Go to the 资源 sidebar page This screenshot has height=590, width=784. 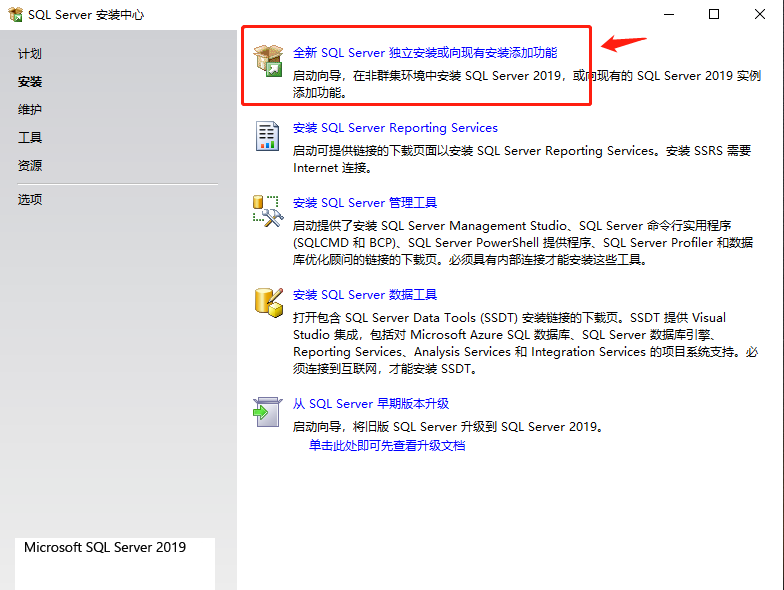(x=30, y=166)
